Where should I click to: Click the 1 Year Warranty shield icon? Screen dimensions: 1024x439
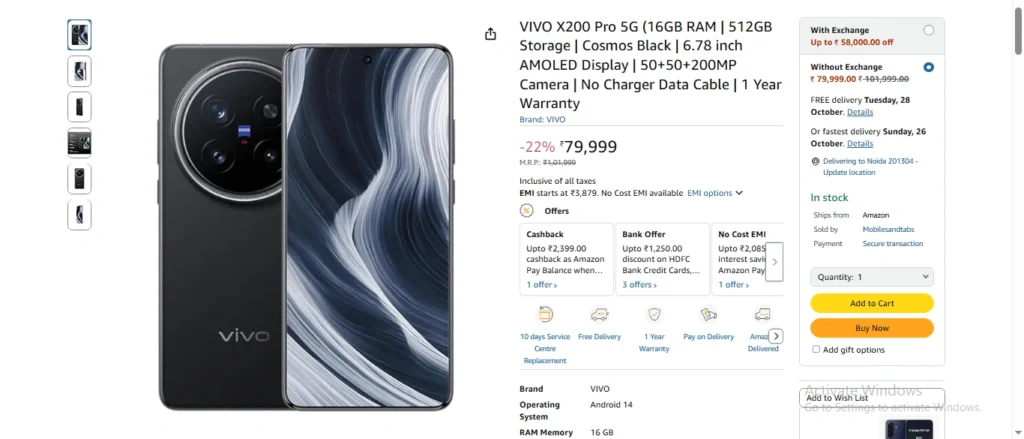click(654, 314)
